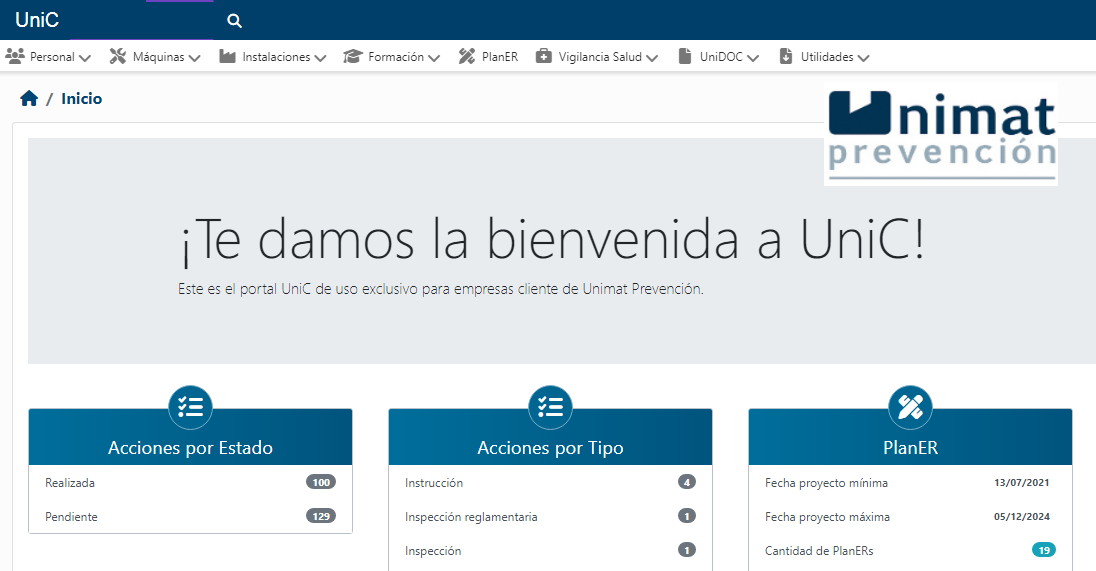Screen dimensions: 1096x571
Task: Click the date 05/12/2024
Action: pos(1021,516)
